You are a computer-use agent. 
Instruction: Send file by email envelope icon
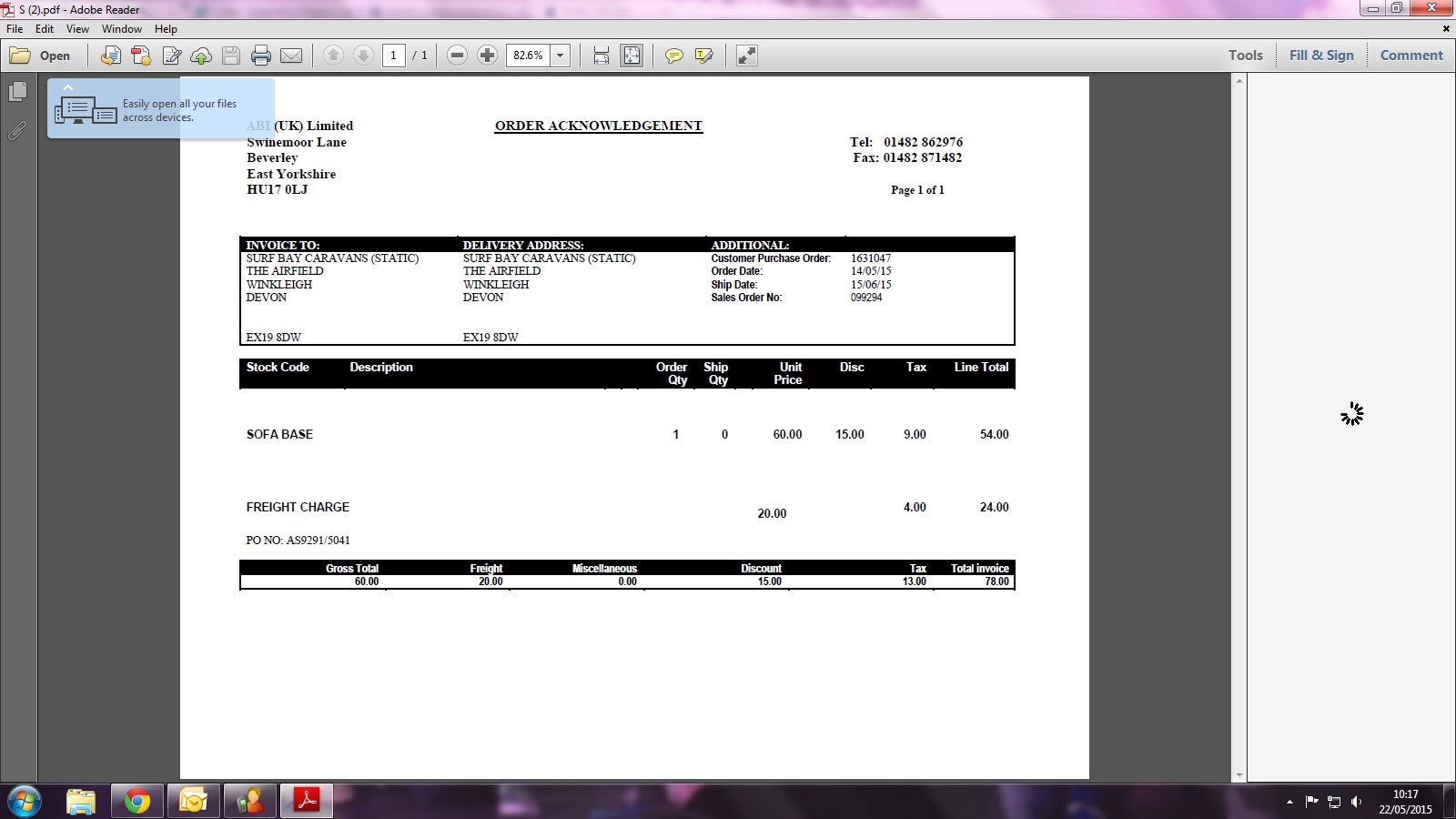coord(291,56)
